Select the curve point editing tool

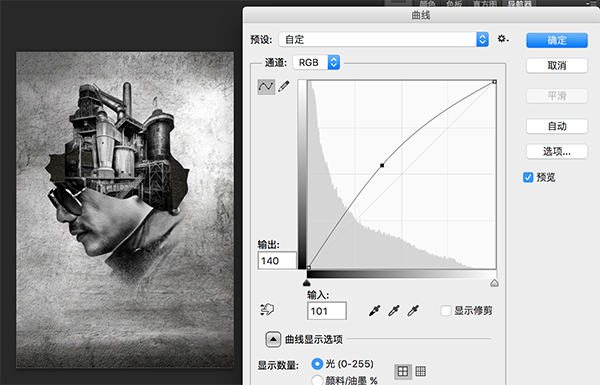pyautogui.click(x=266, y=86)
